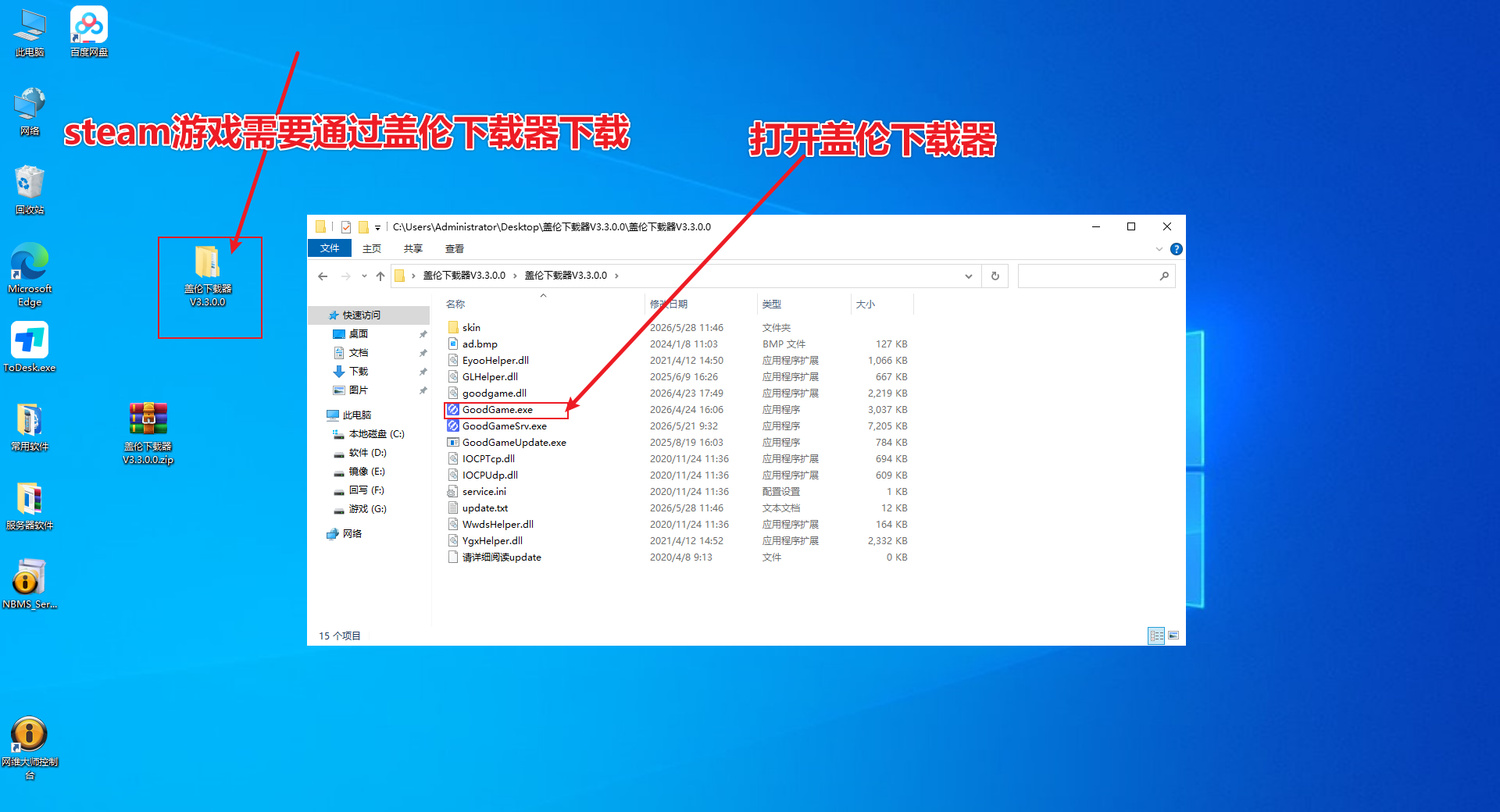
Task: Open 本地磁盘 (C:) drive
Action: [376, 434]
